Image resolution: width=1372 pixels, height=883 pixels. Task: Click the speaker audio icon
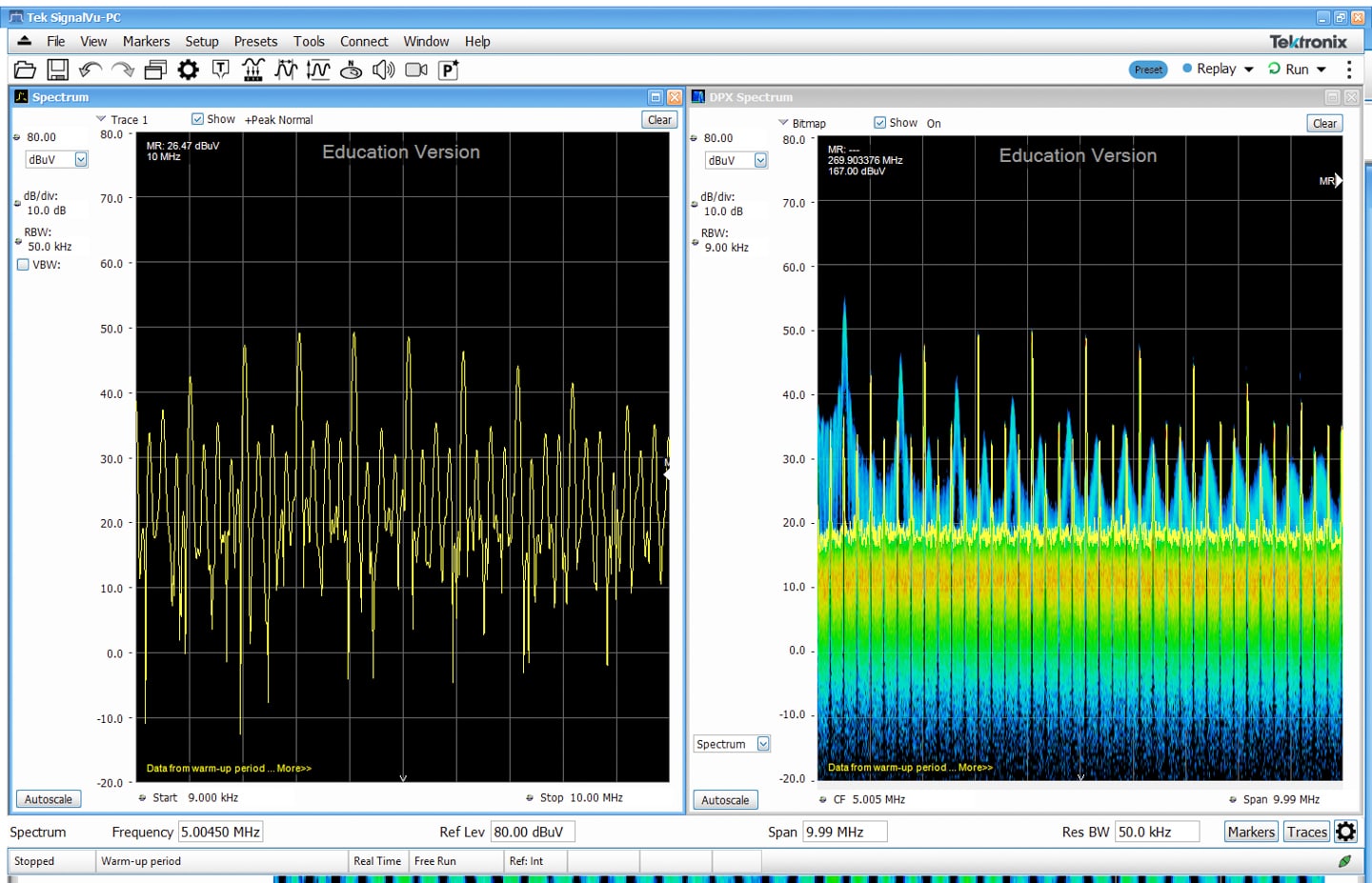[x=383, y=70]
